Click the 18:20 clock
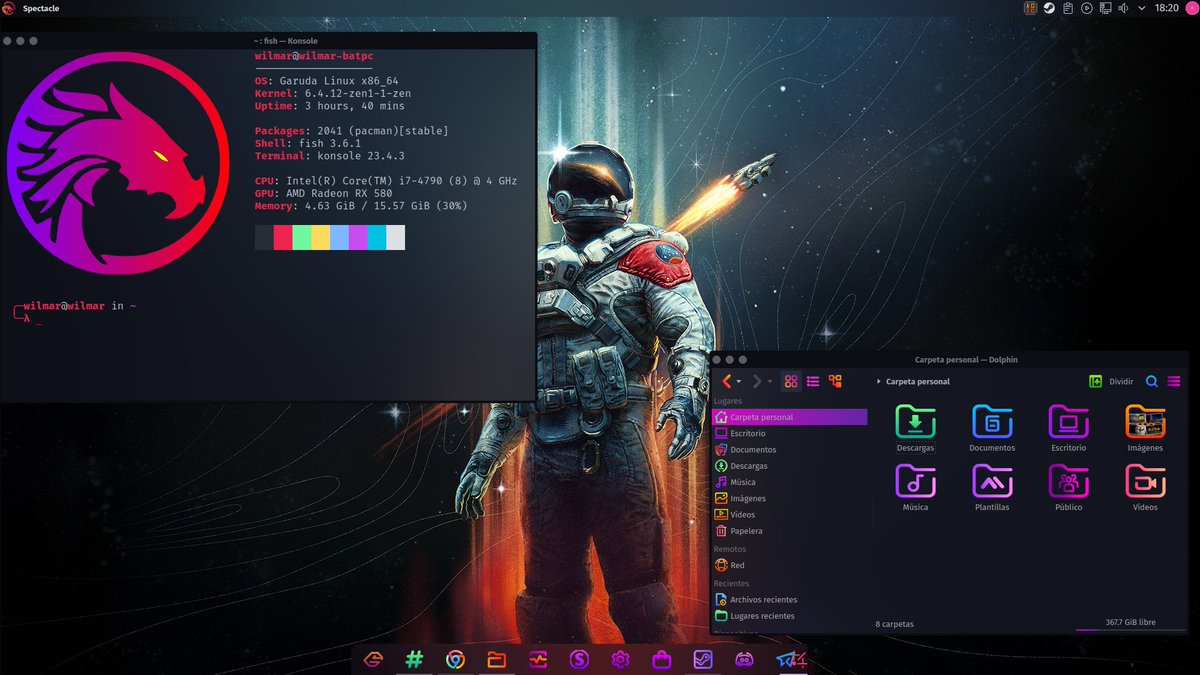The width and height of the screenshot is (1200, 675). (1167, 8)
